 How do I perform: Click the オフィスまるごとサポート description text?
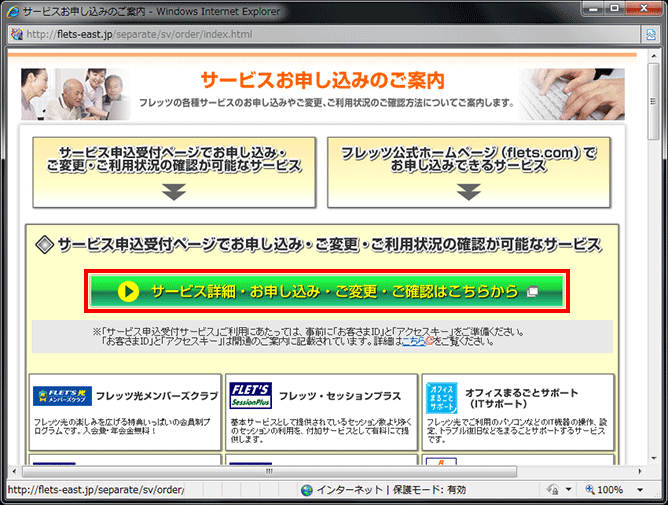517,430
